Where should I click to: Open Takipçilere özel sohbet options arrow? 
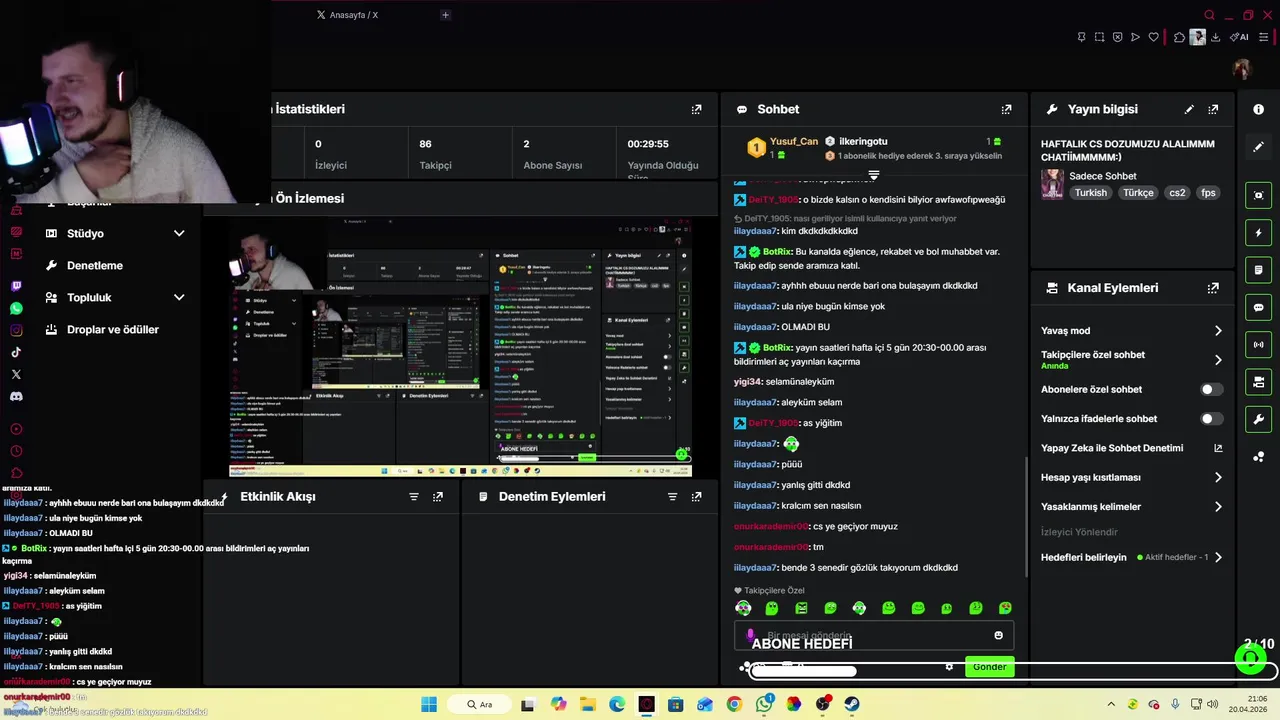pyautogui.click(x=1218, y=360)
